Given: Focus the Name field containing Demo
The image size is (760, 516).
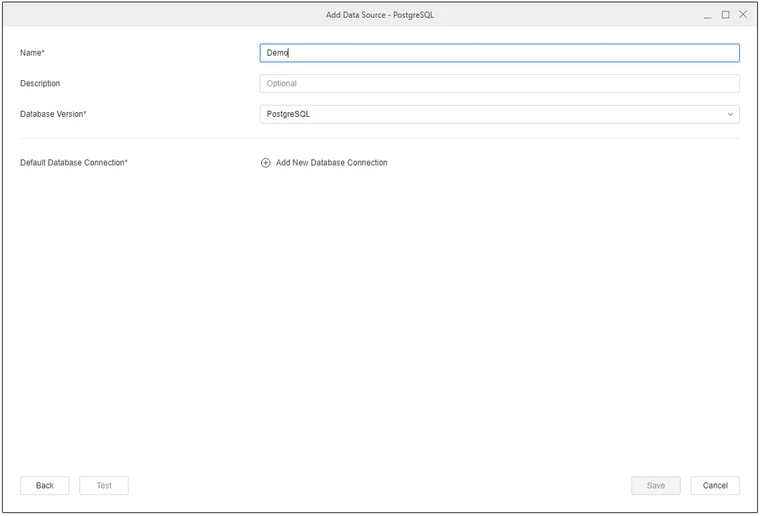Looking at the screenshot, I should tap(500, 53).
